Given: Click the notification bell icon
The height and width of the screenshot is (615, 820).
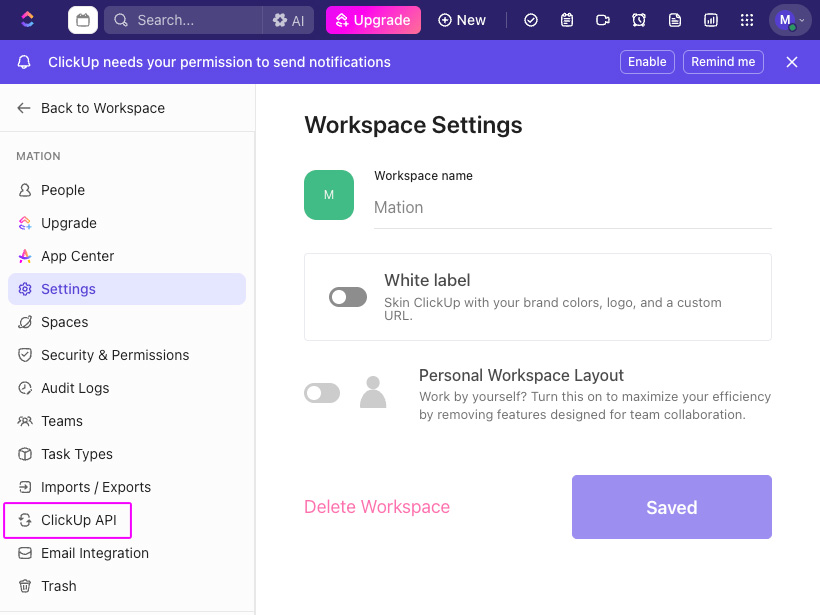Looking at the screenshot, I should pos(24,62).
